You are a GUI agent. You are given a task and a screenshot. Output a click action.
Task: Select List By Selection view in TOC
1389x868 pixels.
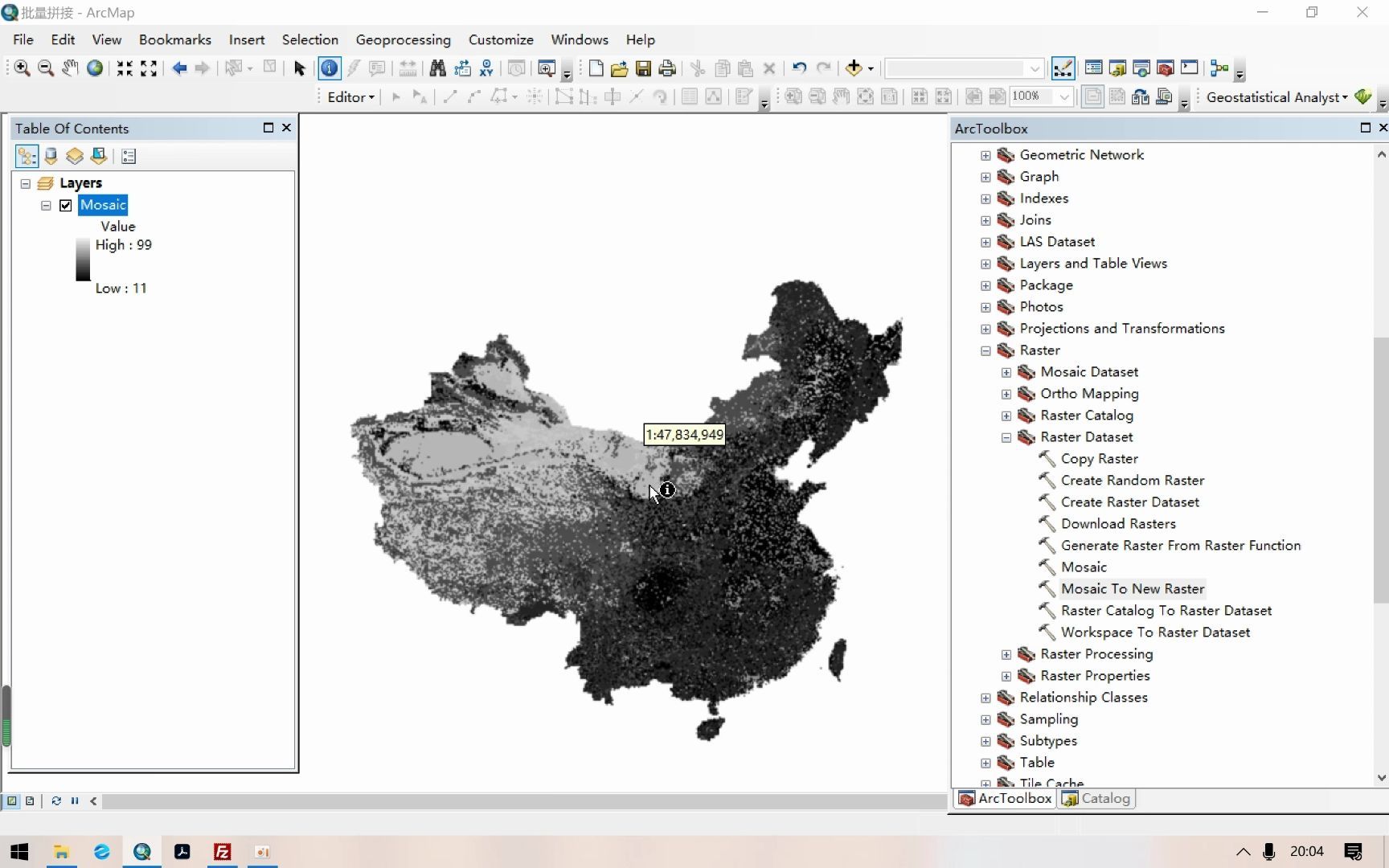[98, 156]
